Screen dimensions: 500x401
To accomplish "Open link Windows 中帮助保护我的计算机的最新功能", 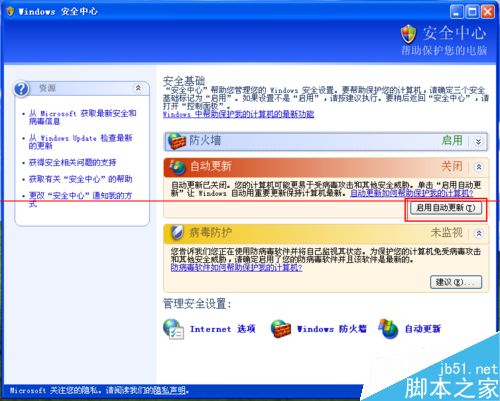I will point(238,114).
